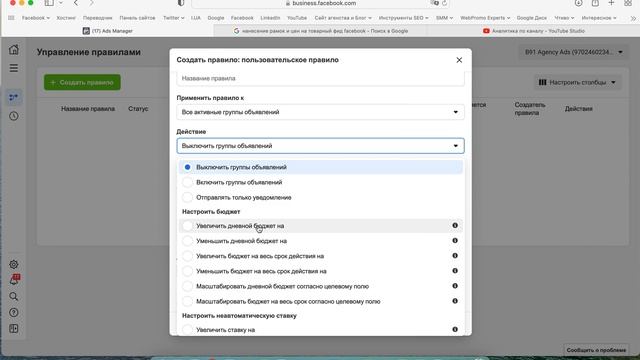Click the business.facebook.com address bar
The image size is (640, 360).
(320, 3)
